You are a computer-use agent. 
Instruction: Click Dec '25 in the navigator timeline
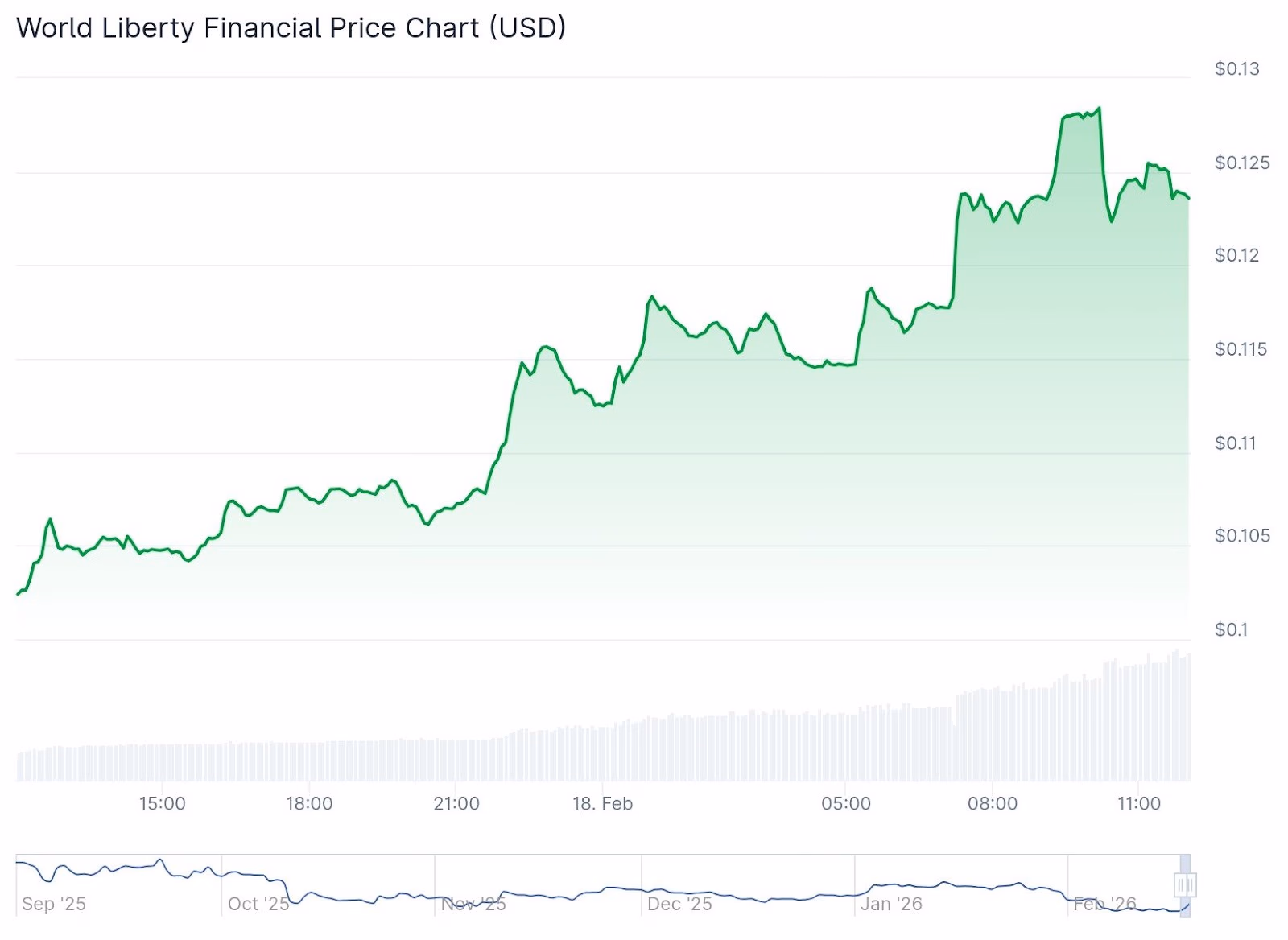(679, 904)
